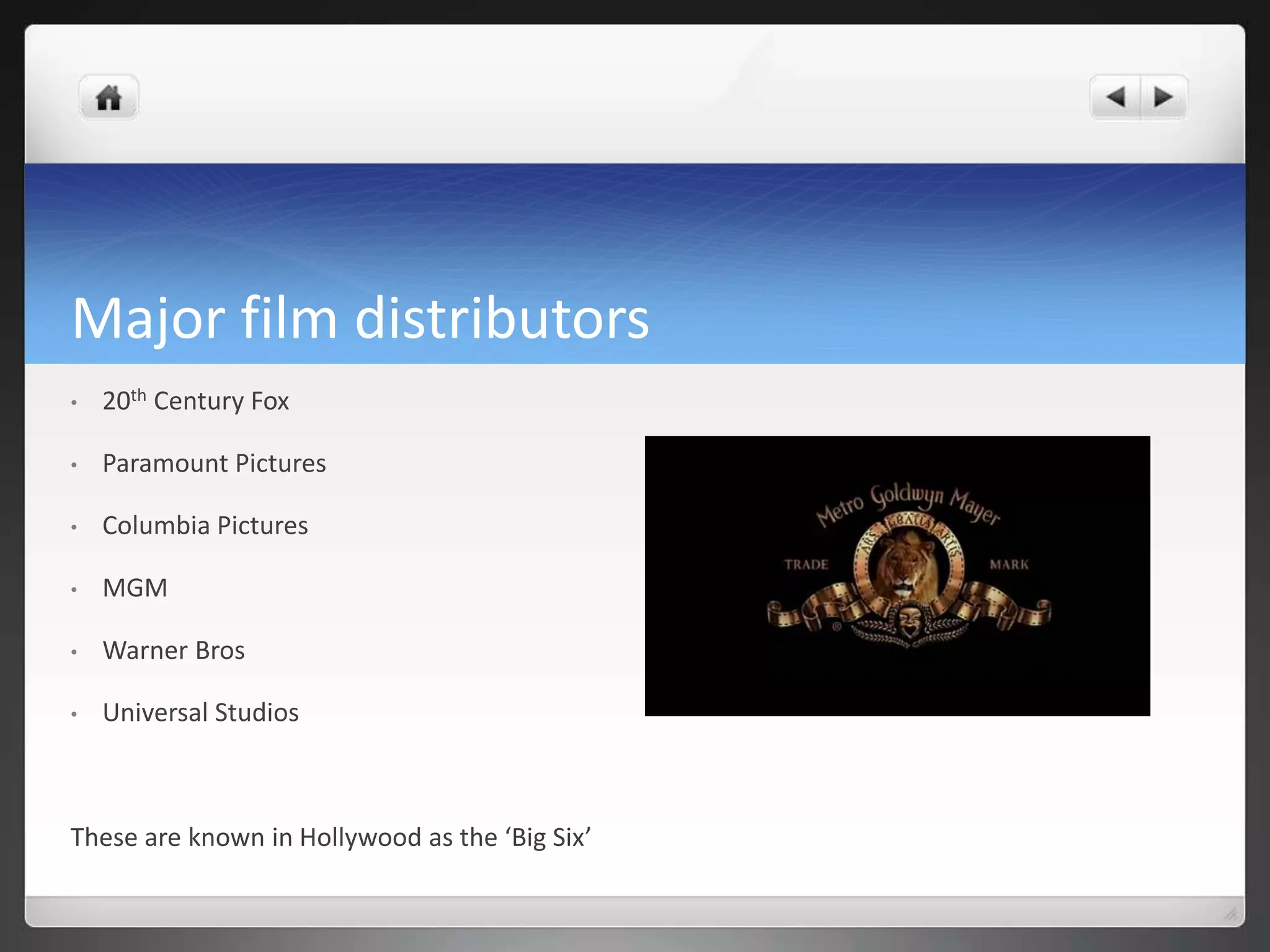Select the 'Major film distributors' title
Image resolution: width=1270 pixels, height=952 pixels.
(x=360, y=319)
